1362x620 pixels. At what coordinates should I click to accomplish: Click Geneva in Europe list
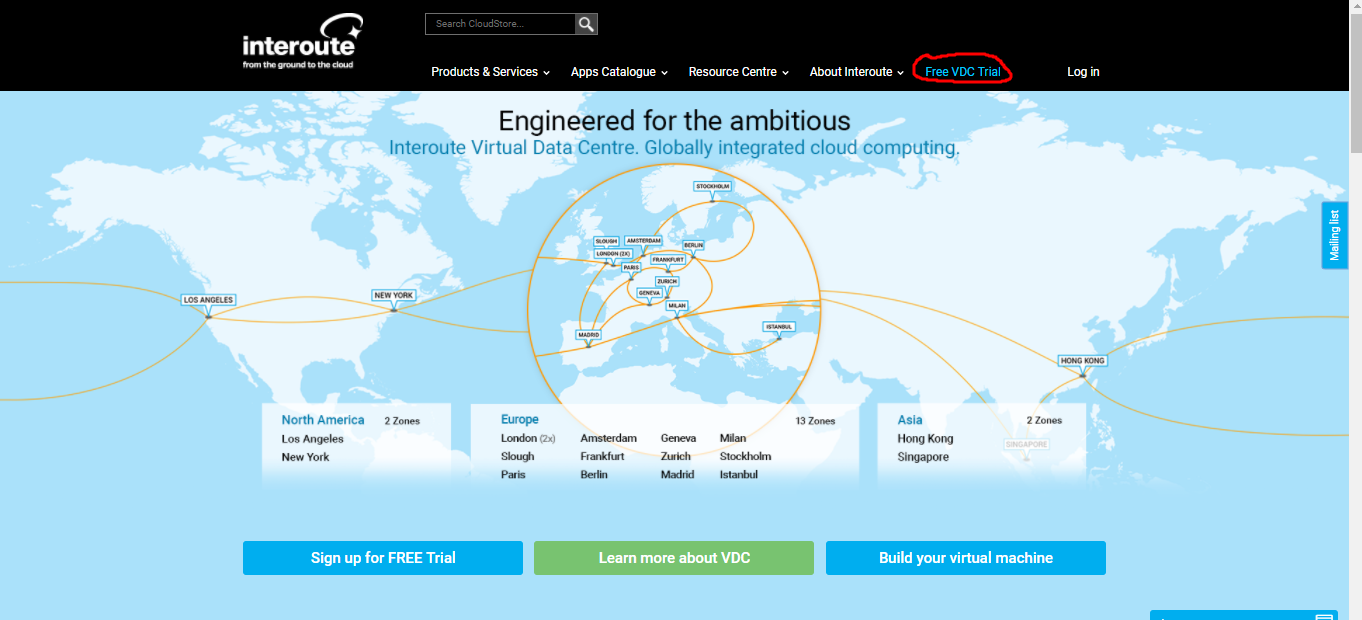(x=678, y=438)
